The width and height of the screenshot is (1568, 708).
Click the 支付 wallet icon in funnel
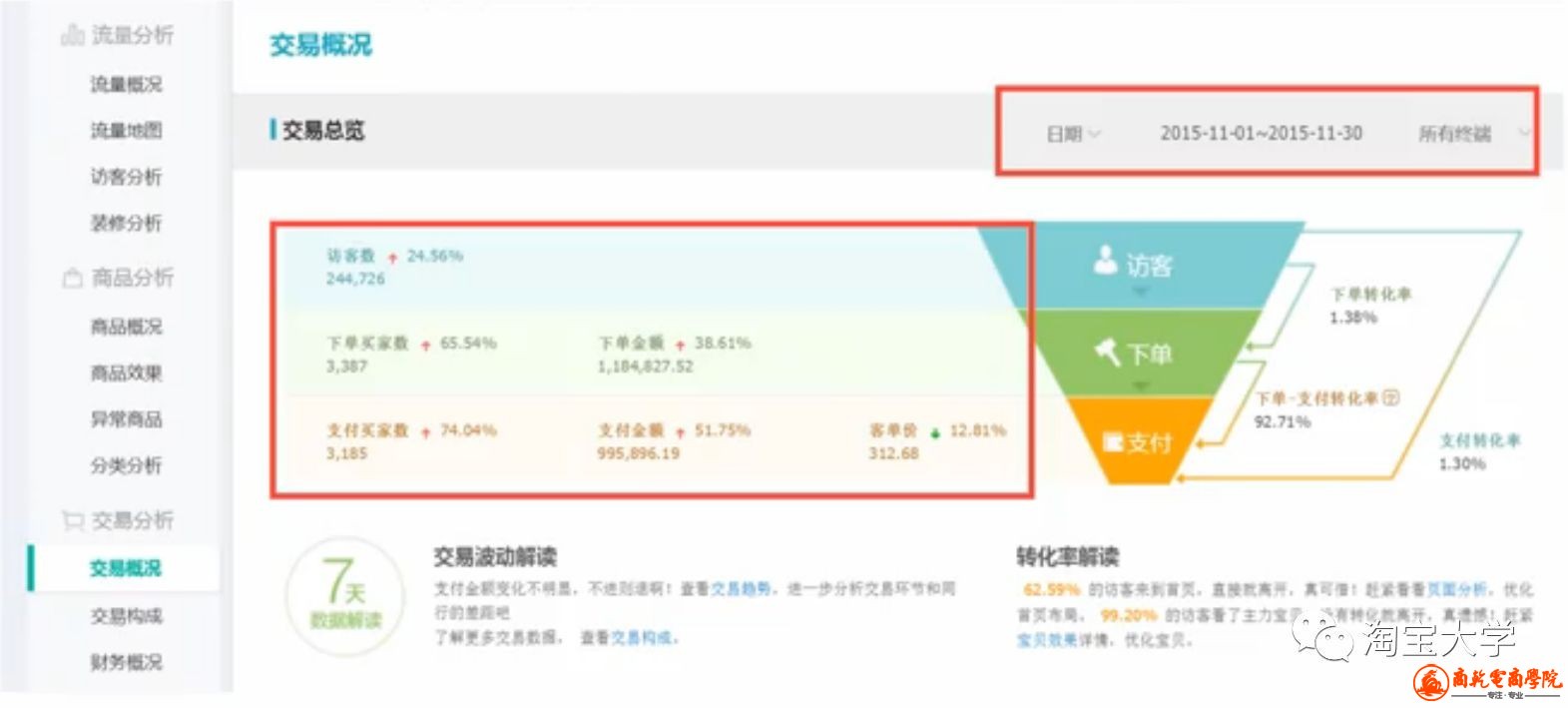1112,441
